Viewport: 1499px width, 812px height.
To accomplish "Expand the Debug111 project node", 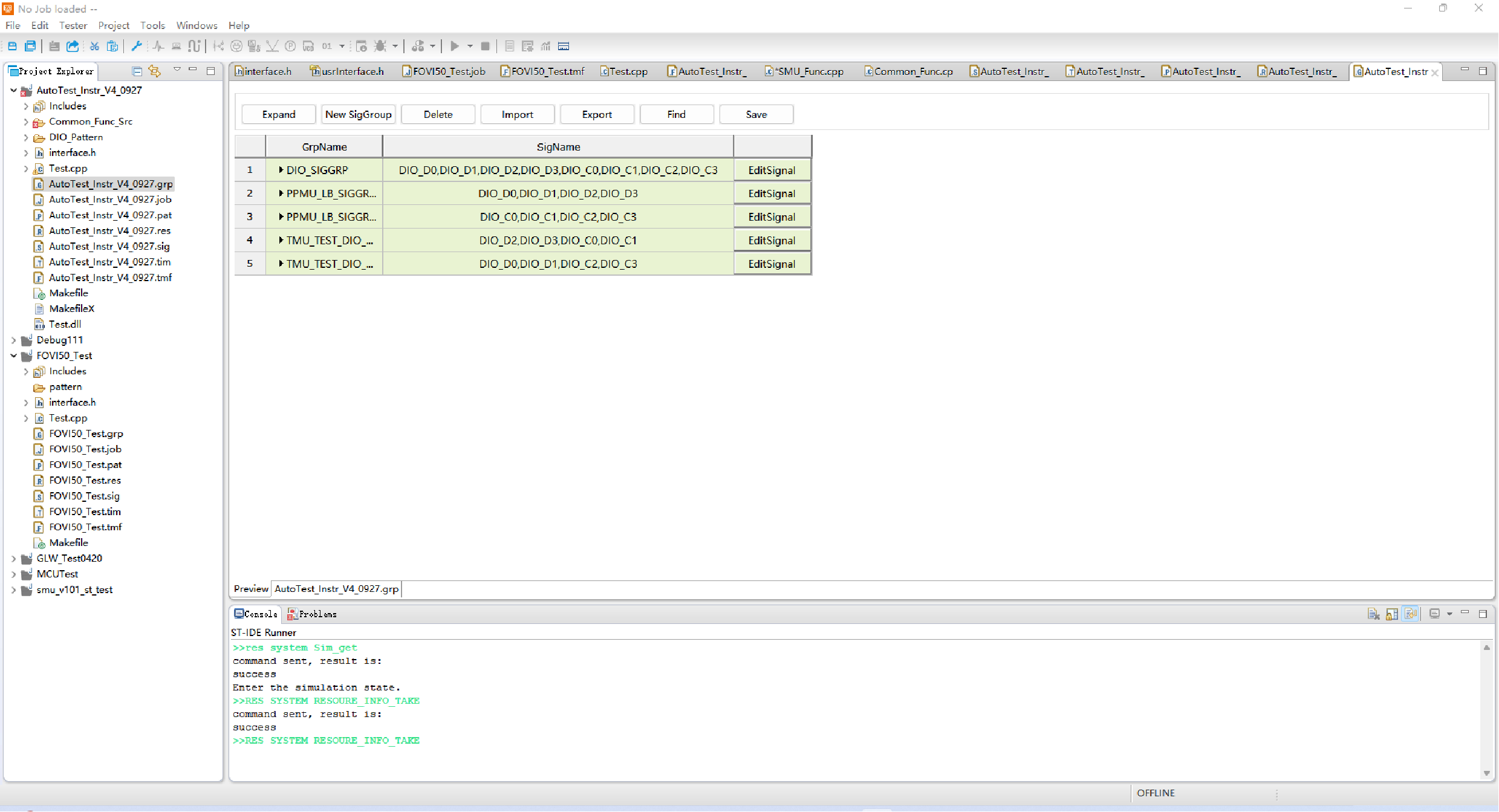I will coord(13,340).
